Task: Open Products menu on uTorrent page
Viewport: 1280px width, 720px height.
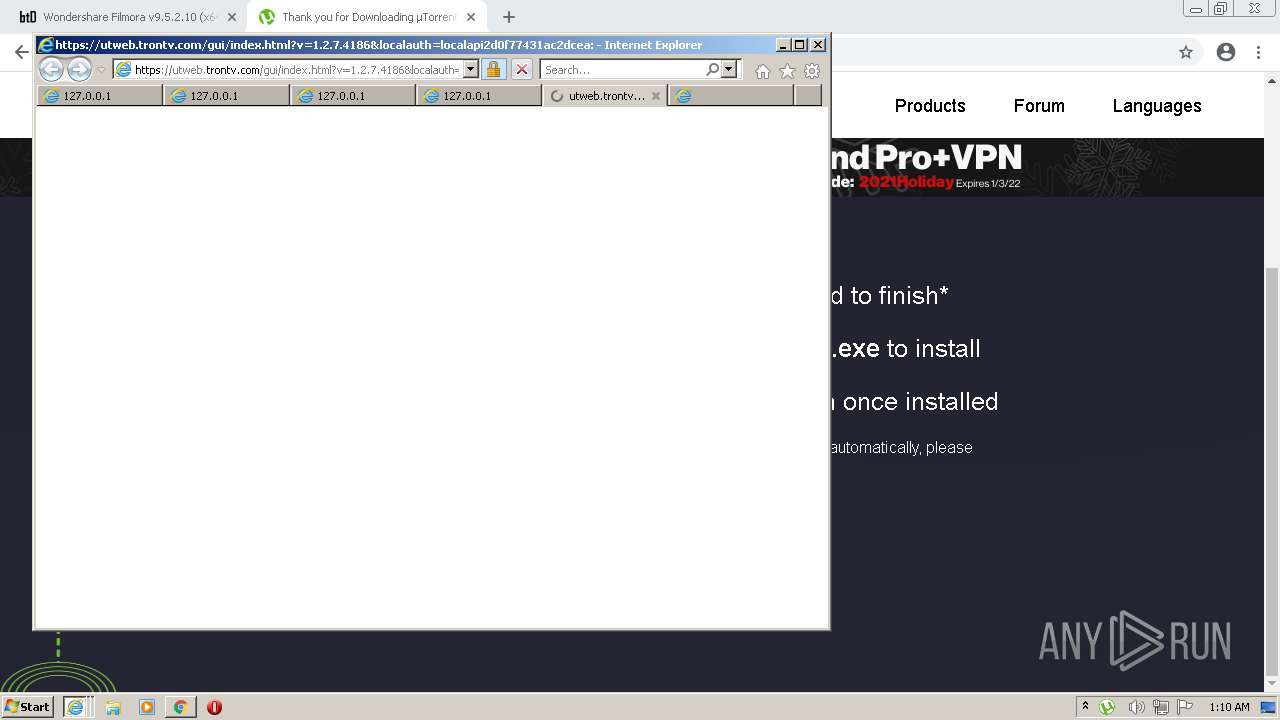Action: 930,106
